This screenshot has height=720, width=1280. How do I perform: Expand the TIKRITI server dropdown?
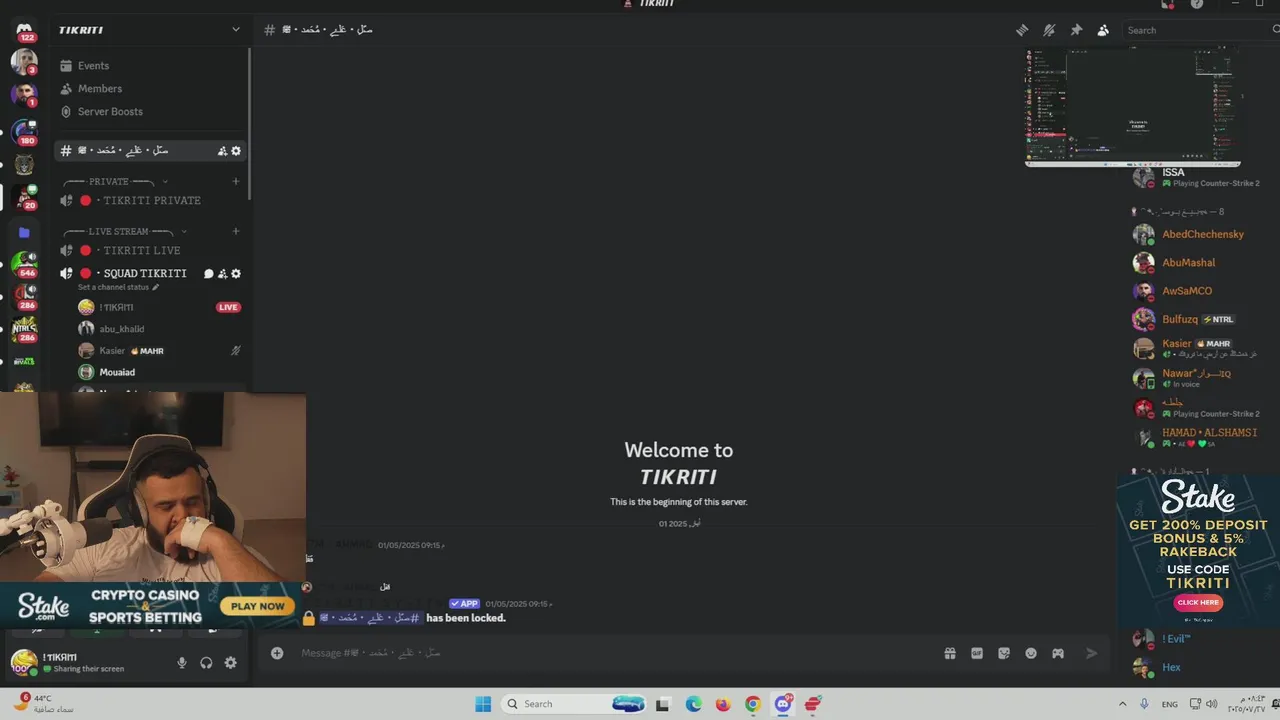pos(236,30)
